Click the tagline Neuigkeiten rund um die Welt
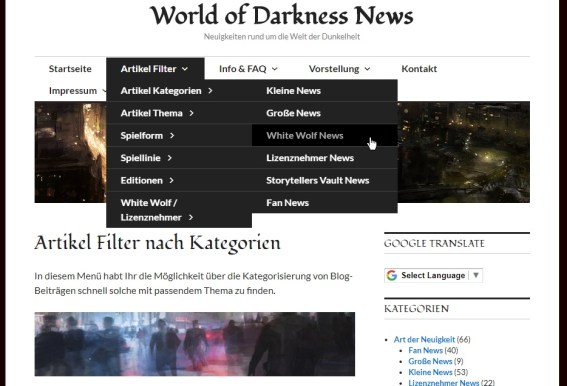The height and width of the screenshot is (386, 567). point(282,37)
